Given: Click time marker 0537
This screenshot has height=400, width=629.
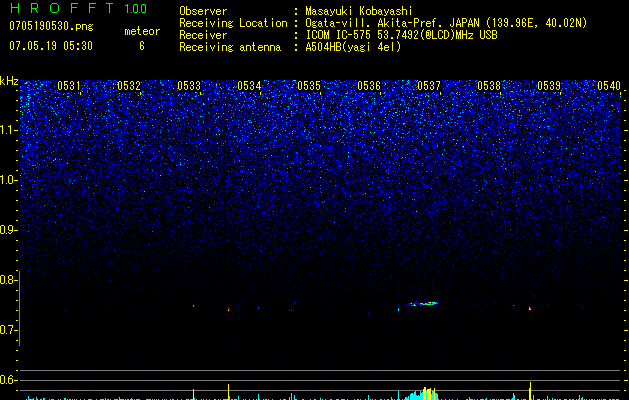Looking at the screenshot, I should 429,85.
